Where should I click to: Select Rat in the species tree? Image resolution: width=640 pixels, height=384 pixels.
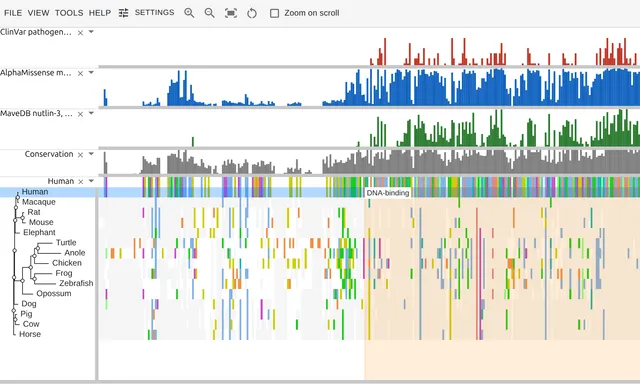(x=34, y=212)
